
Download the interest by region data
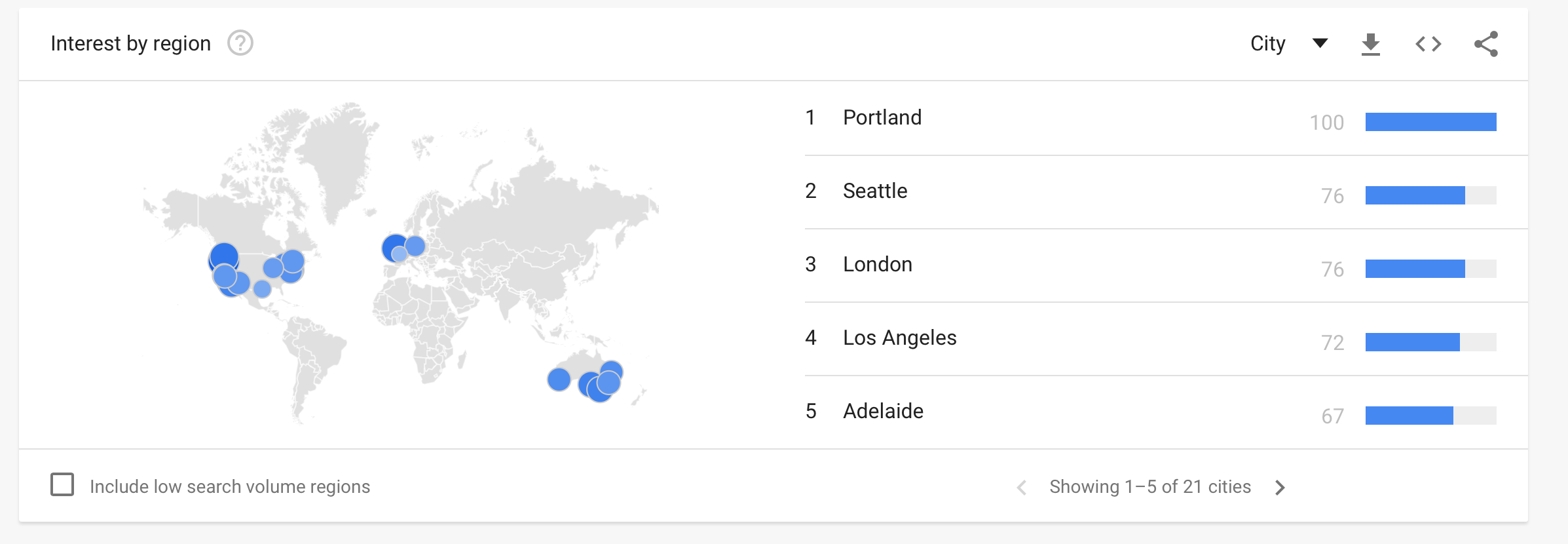(1370, 44)
